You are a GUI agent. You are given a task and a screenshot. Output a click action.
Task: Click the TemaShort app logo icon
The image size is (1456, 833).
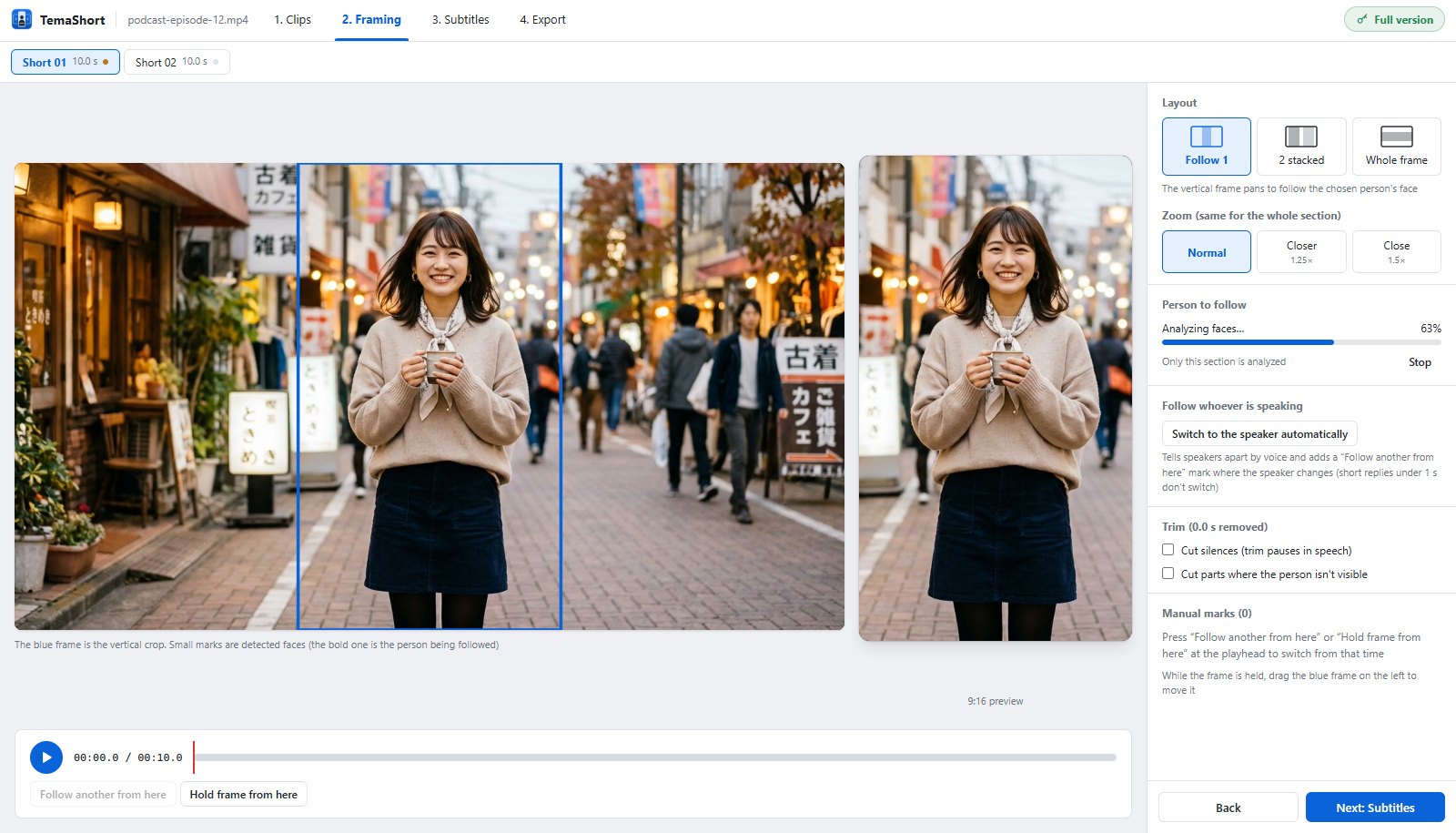pyautogui.click(x=22, y=19)
